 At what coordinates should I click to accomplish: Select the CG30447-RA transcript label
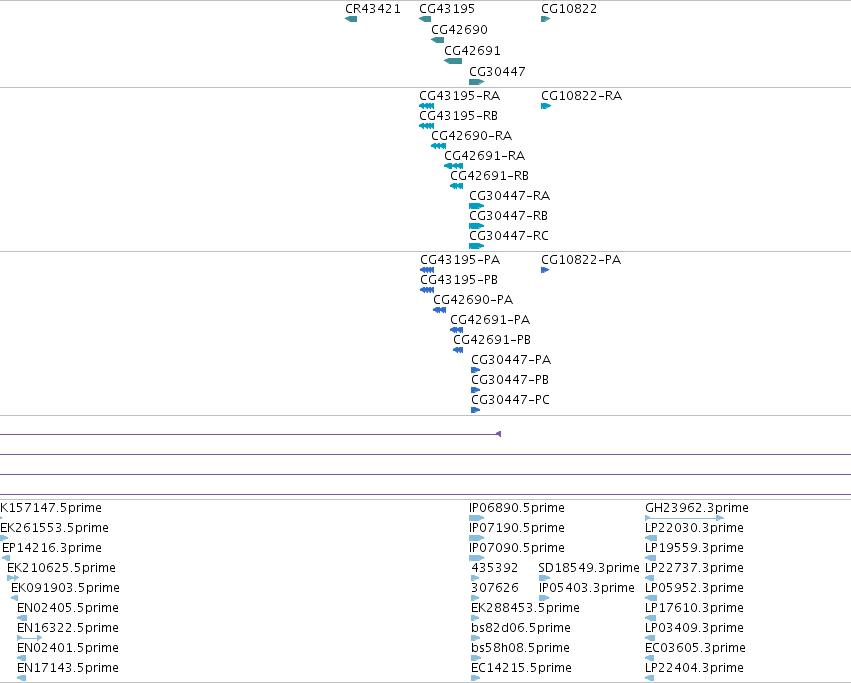[x=510, y=195]
